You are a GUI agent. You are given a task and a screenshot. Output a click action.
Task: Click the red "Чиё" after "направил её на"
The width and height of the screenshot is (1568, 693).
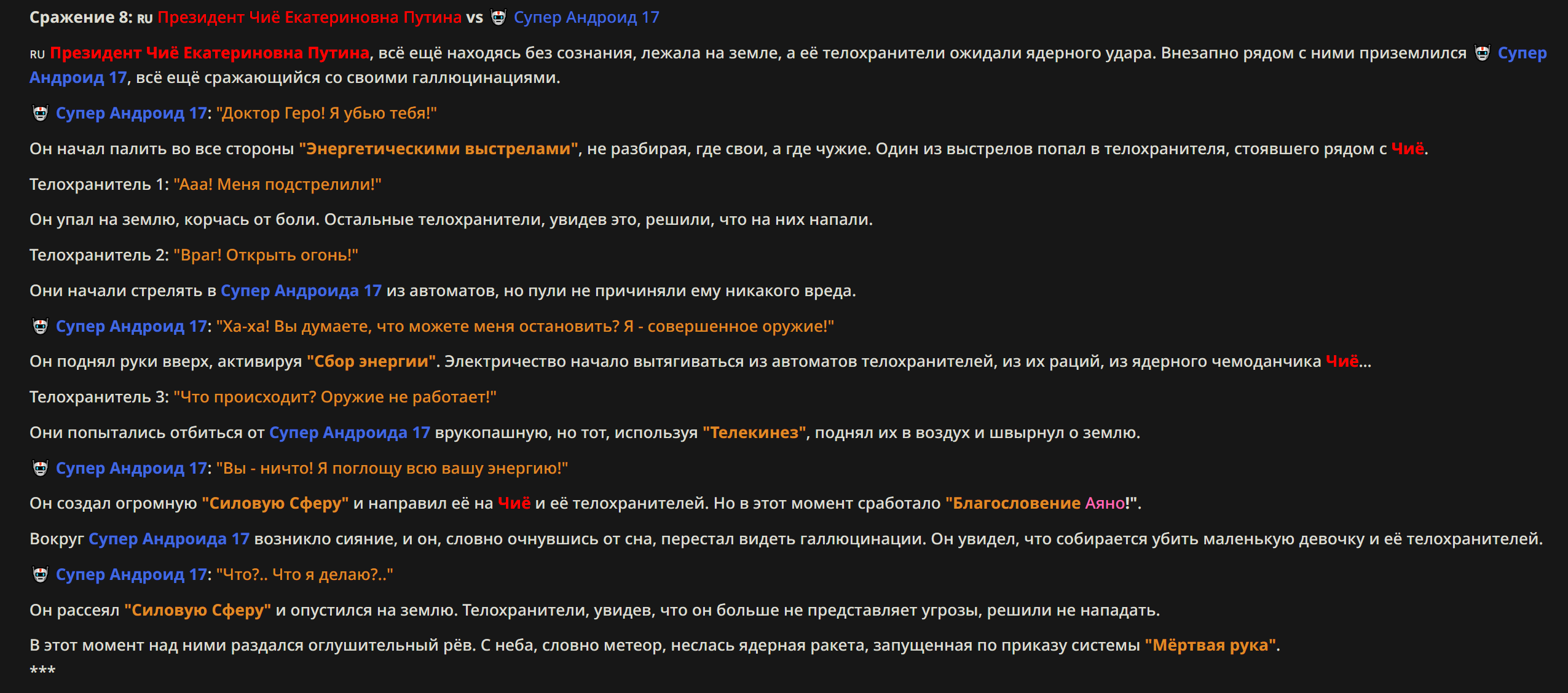click(514, 503)
